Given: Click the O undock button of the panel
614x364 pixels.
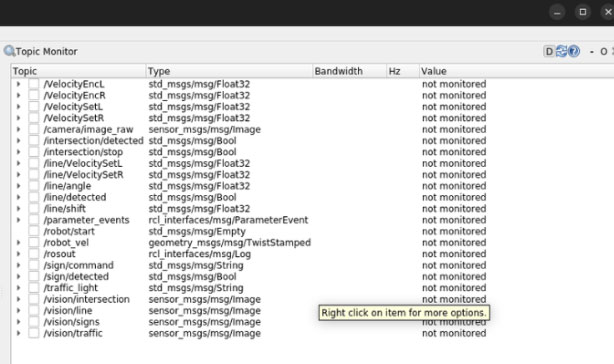Looking at the screenshot, I should tap(603, 51).
